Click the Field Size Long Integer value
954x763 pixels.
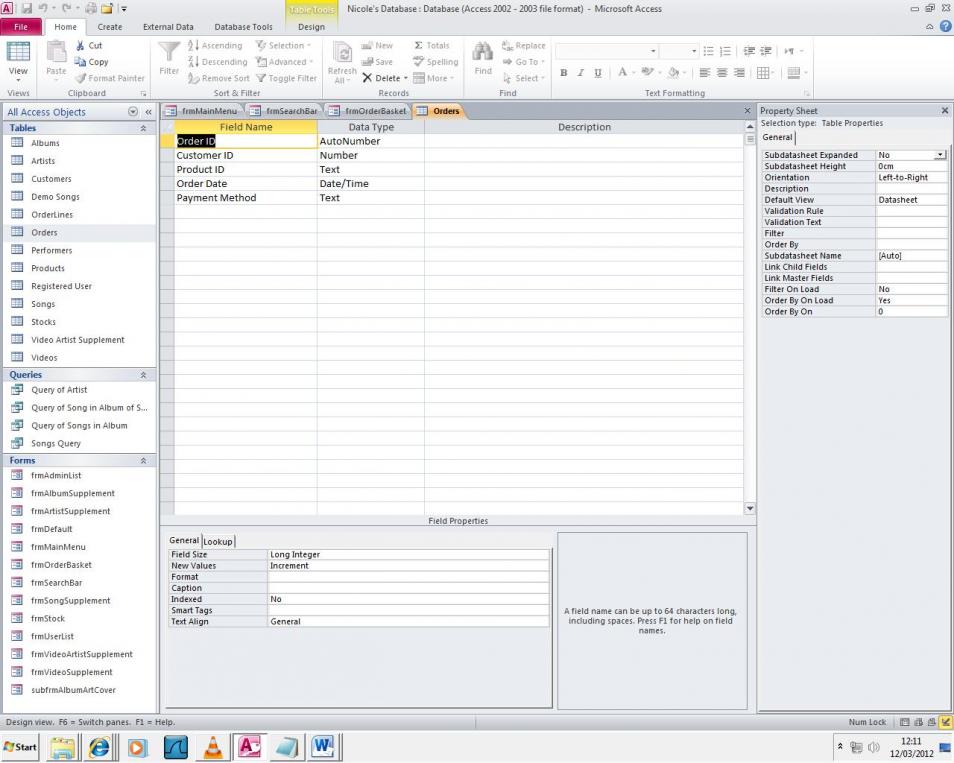pyautogui.click(x=408, y=555)
